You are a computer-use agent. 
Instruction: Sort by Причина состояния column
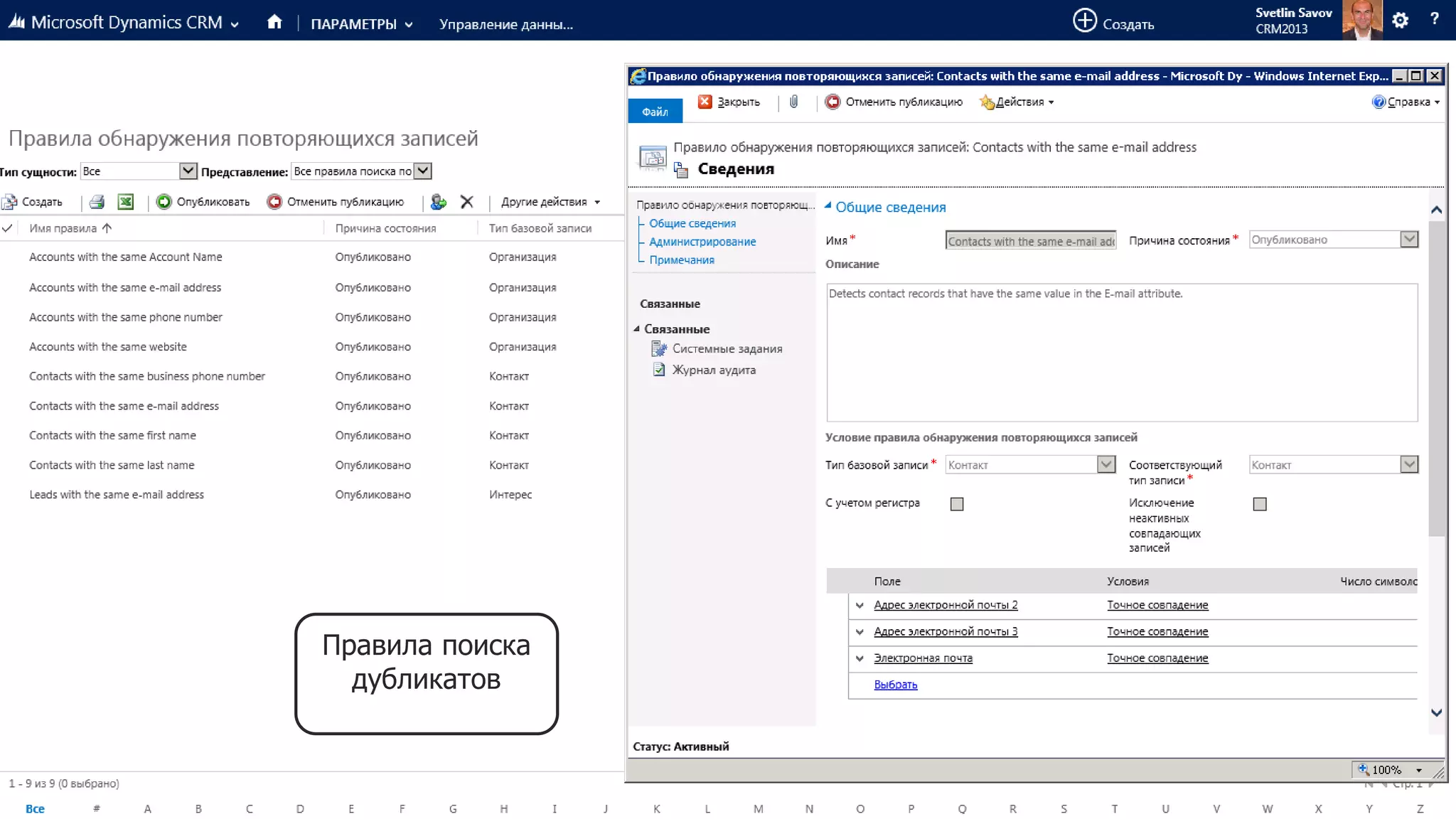coord(385,228)
